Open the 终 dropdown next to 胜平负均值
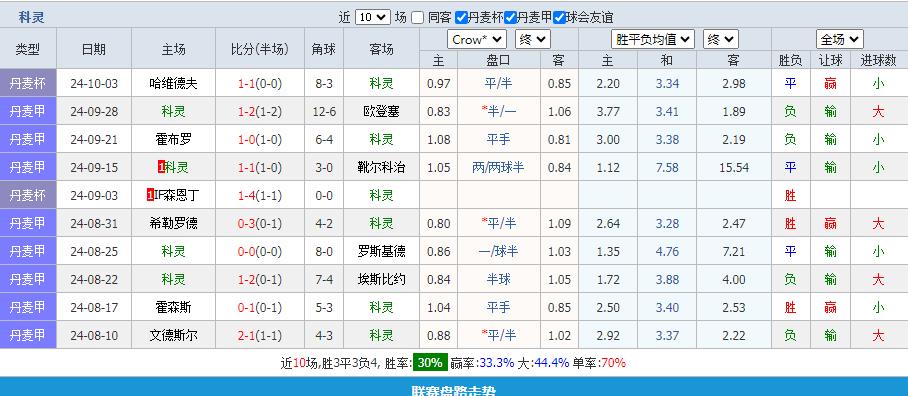 (x=721, y=39)
